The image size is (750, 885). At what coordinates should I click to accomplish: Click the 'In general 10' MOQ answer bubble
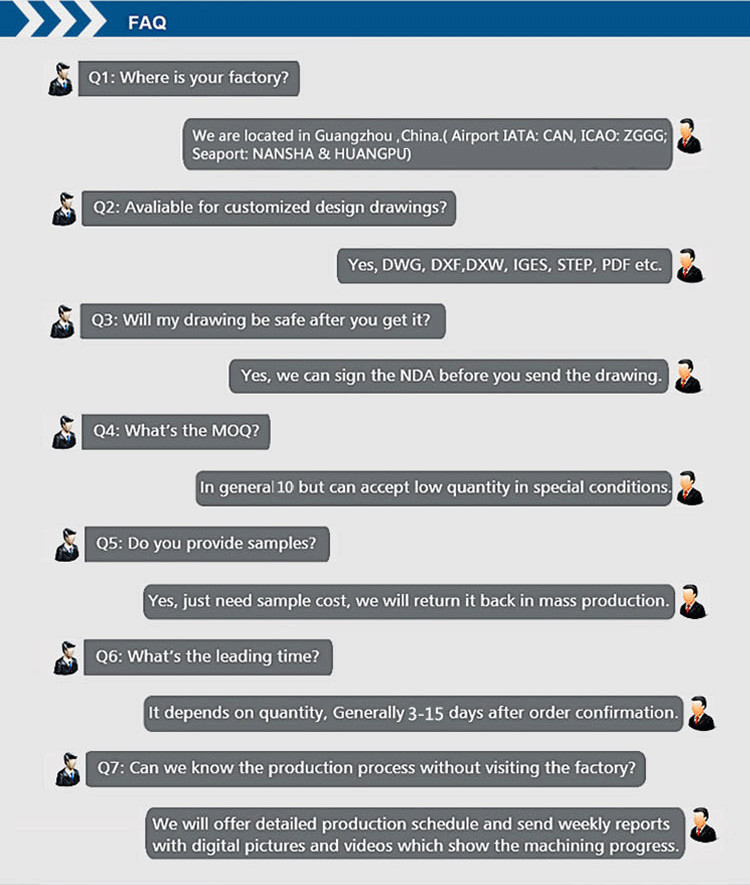(x=434, y=488)
